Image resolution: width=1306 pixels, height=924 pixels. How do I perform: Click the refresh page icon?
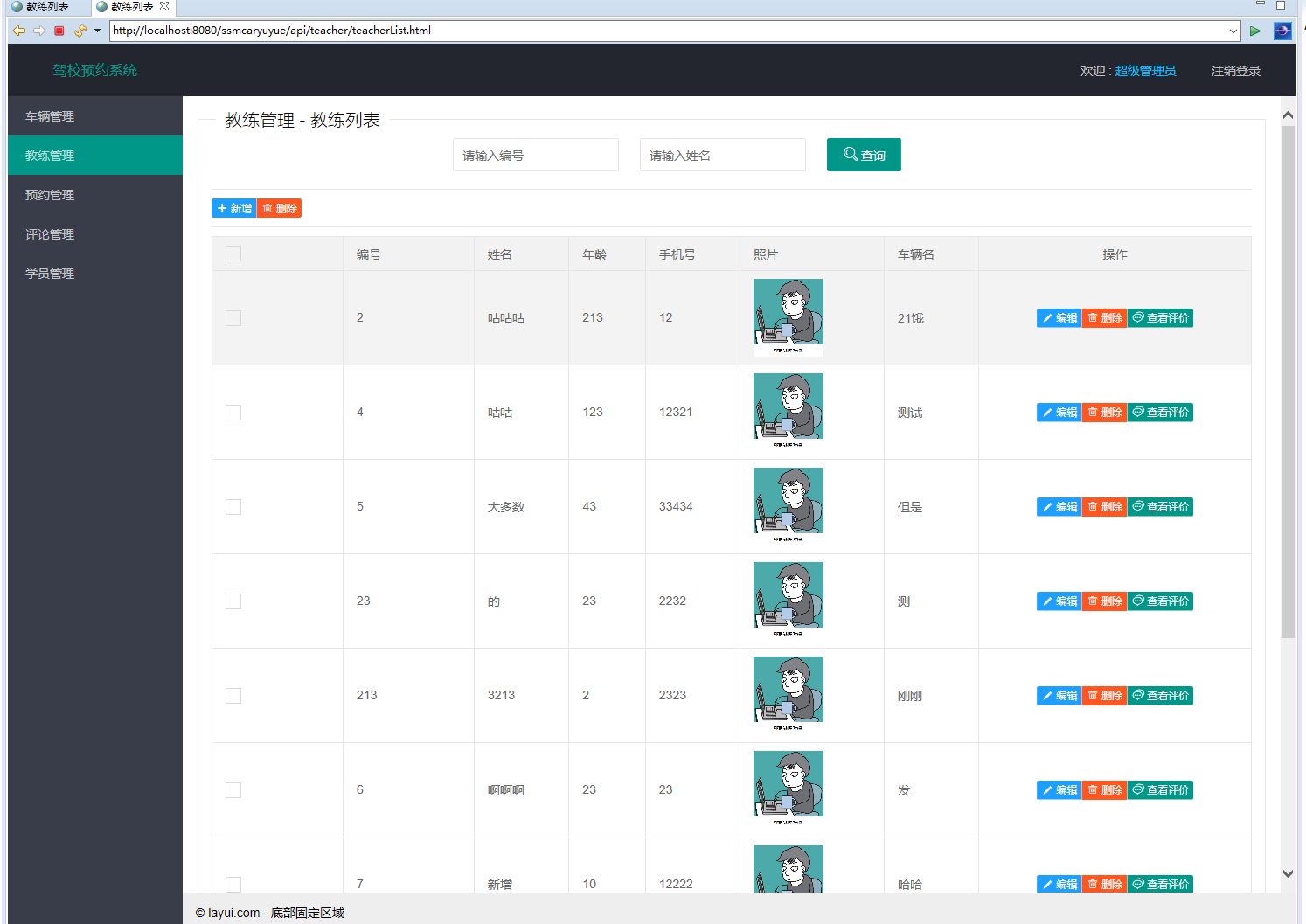(80, 31)
